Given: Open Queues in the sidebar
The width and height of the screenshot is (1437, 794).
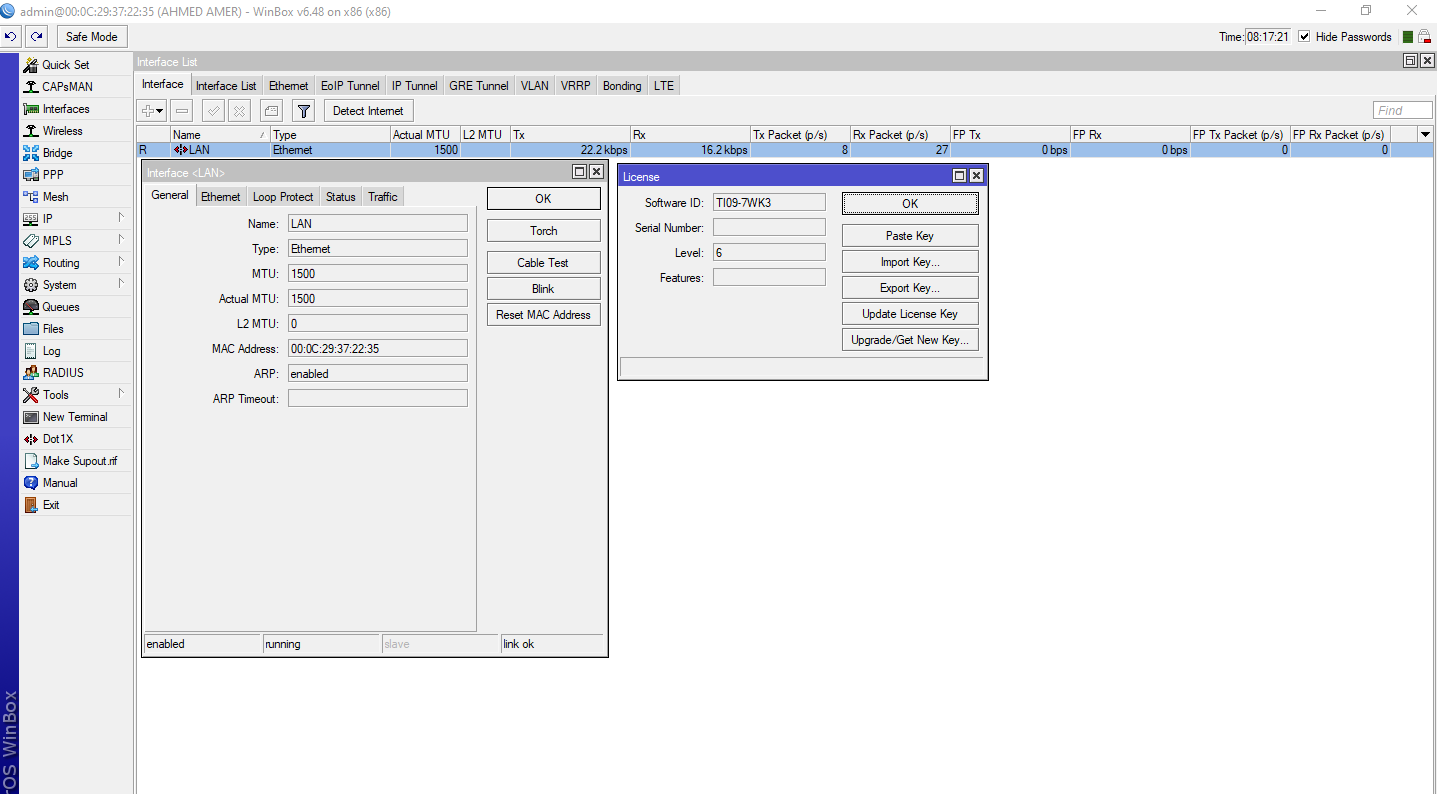Looking at the screenshot, I should (60, 307).
